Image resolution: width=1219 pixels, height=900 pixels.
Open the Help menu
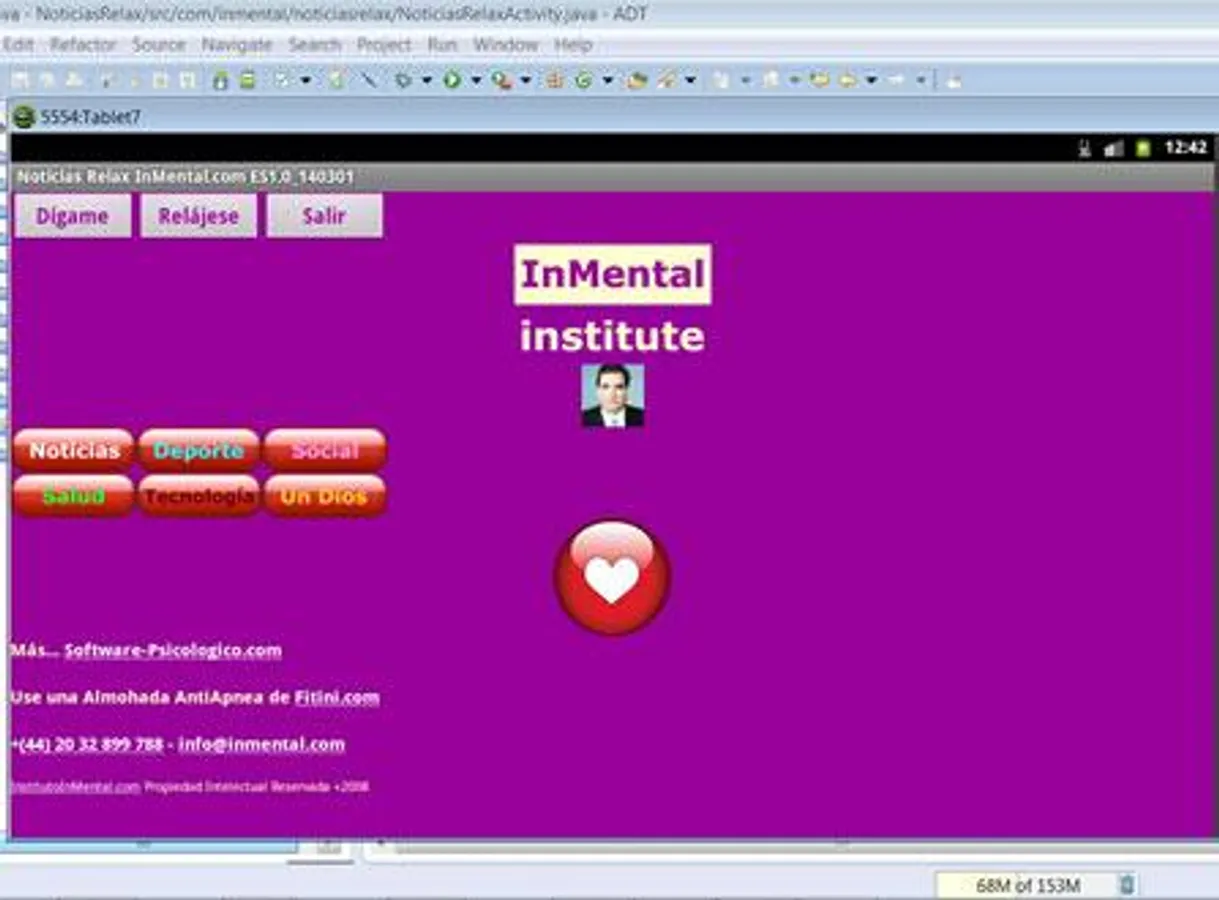coord(573,45)
